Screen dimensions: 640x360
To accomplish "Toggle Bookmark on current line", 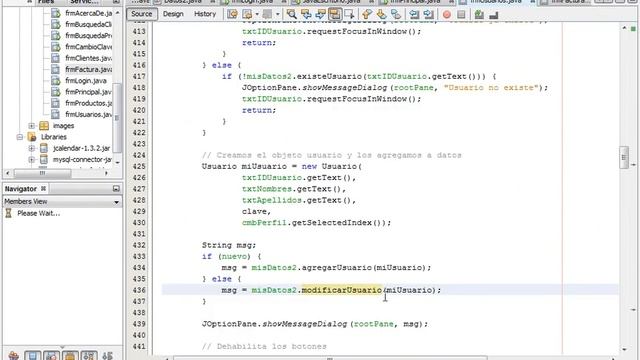I will click(396, 15).
